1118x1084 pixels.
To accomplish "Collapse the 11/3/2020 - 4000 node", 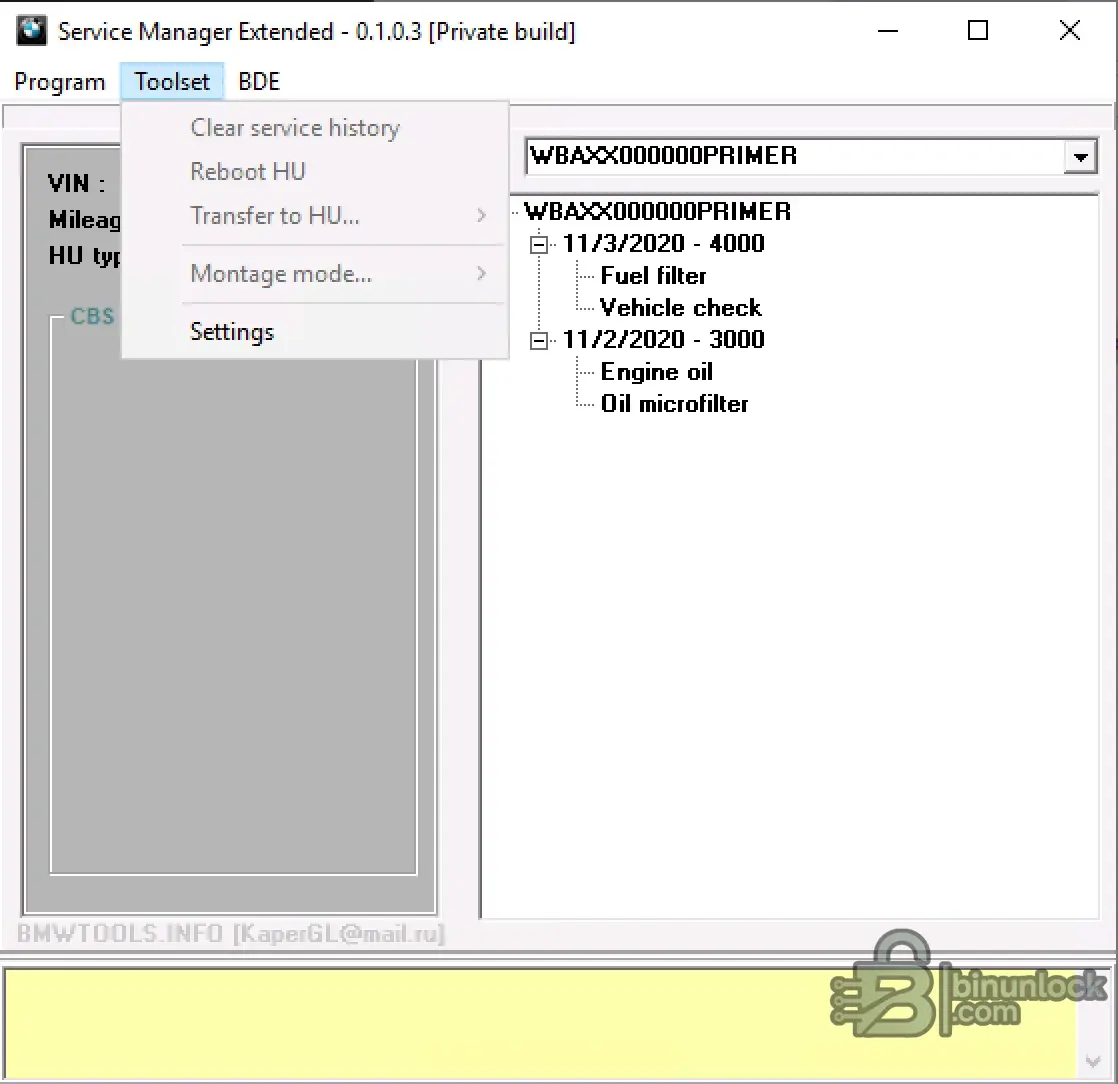I will (539, 245).
